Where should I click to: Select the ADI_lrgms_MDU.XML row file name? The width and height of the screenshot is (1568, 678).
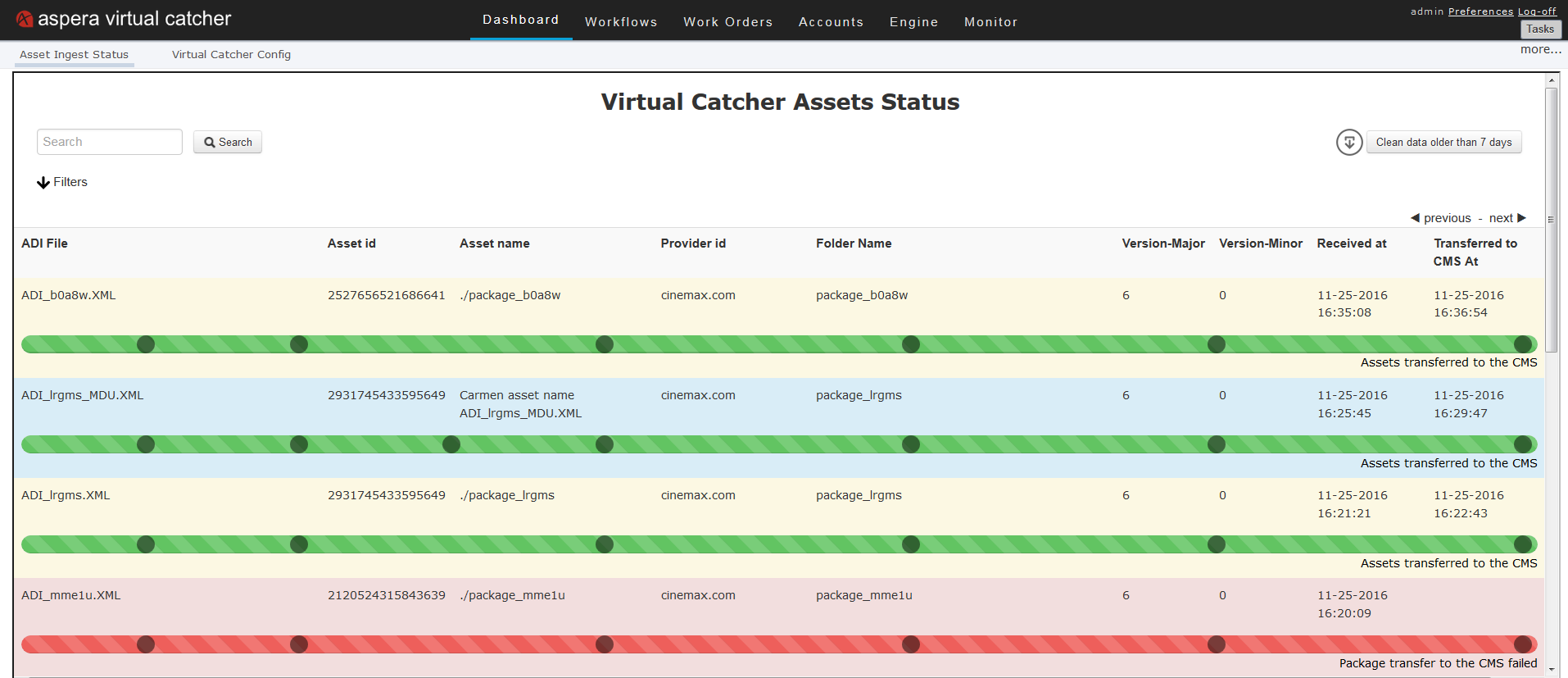tap(82, 395)
